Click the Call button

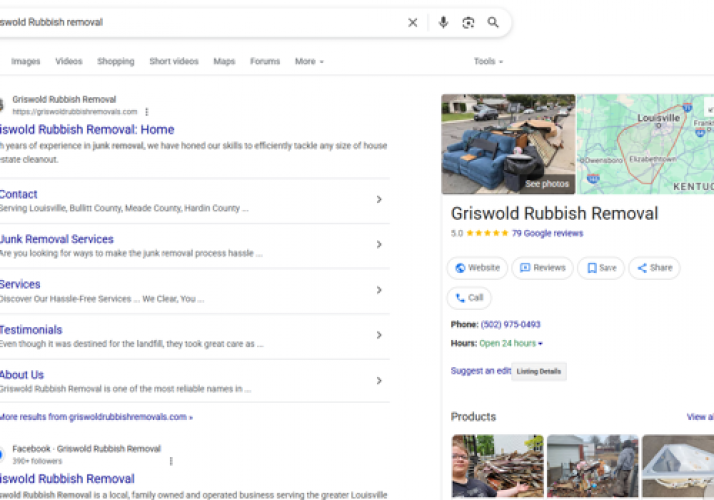click(x=469, y=298)
